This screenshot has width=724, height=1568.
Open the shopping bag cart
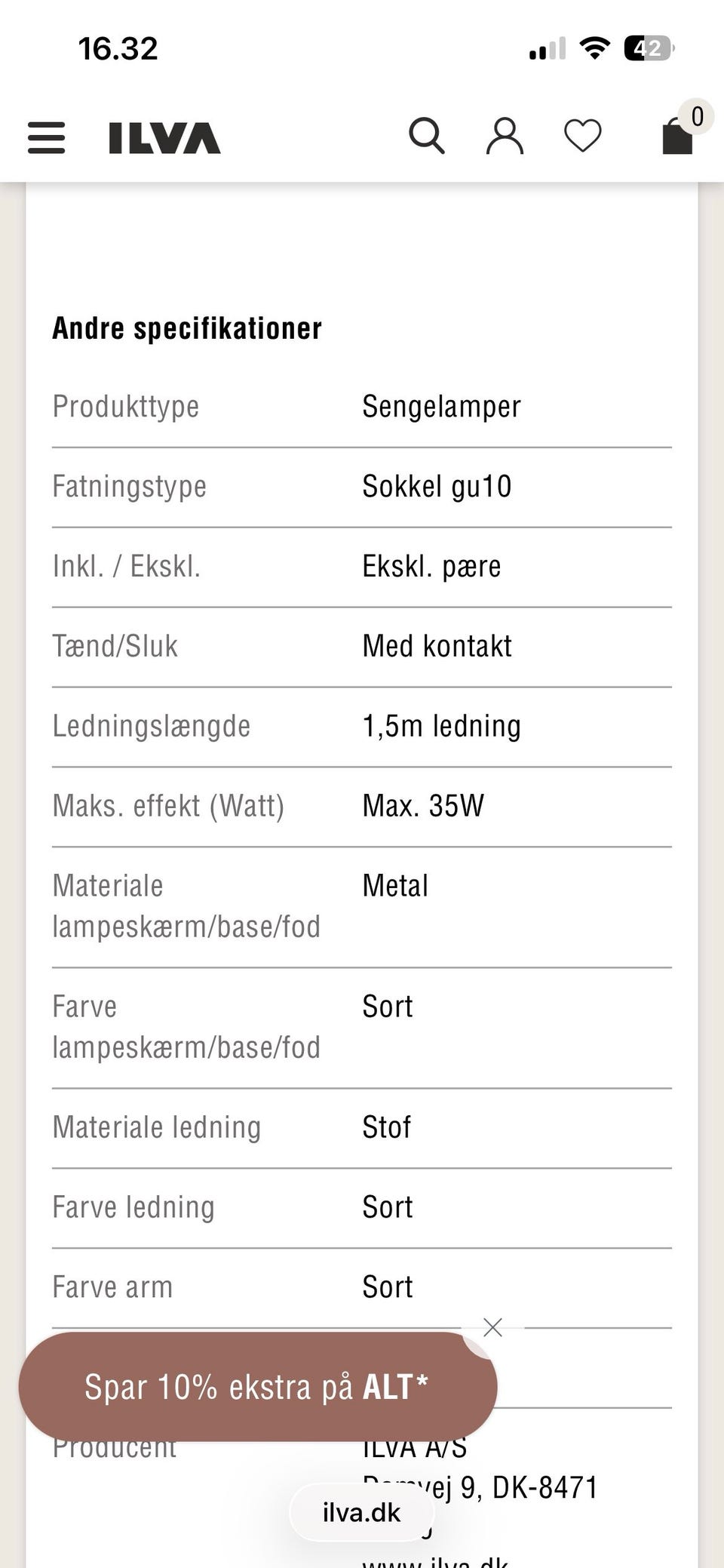[677, 137]
